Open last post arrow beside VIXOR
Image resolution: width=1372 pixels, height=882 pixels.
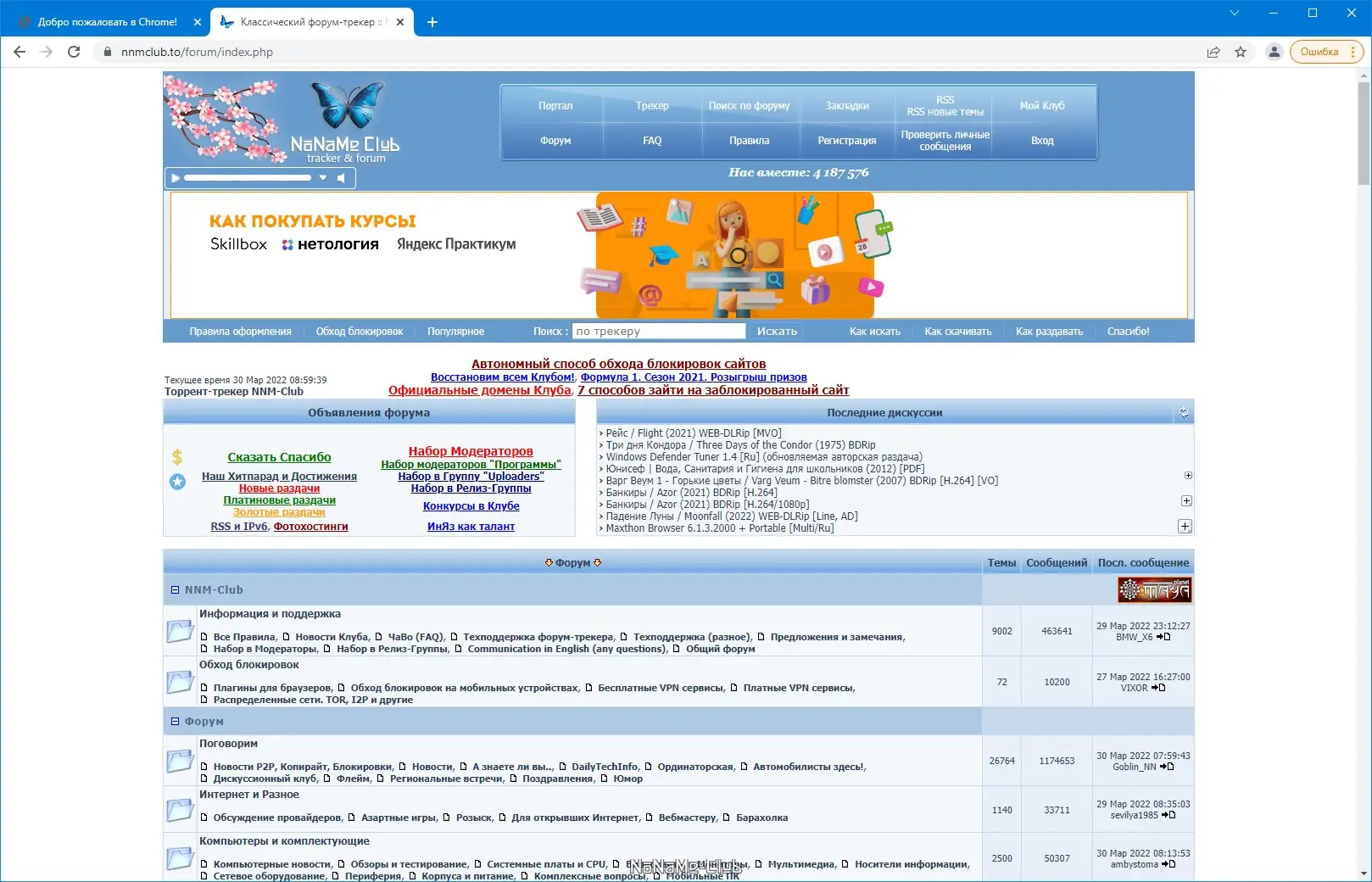(1158, 688)
